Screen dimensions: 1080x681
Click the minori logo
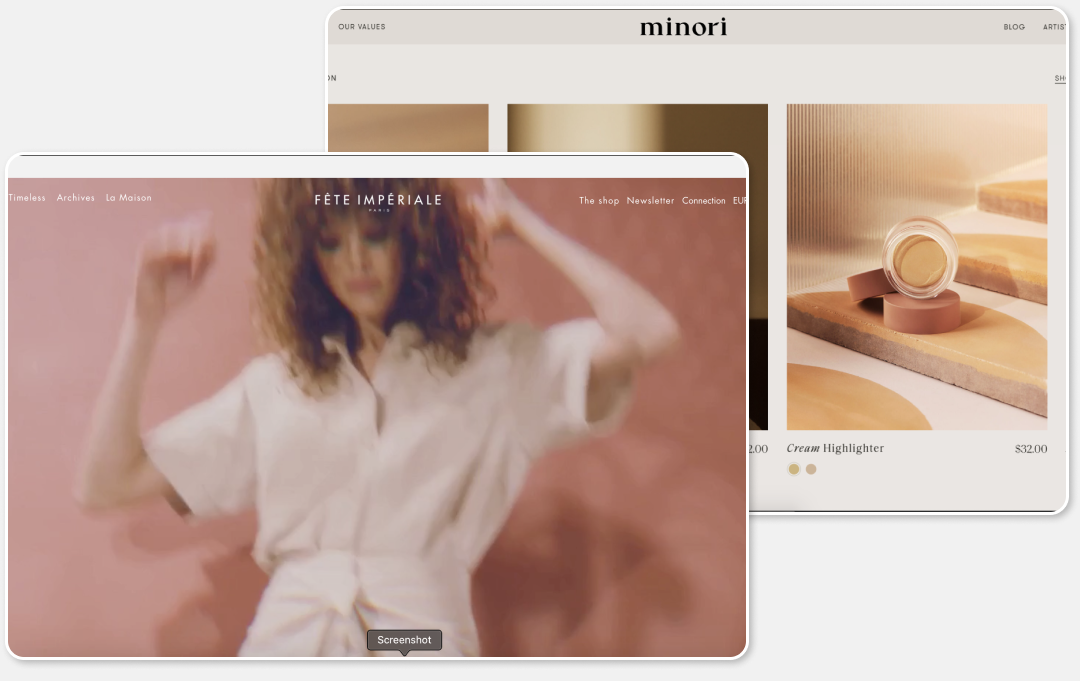[x=683, y=27]
